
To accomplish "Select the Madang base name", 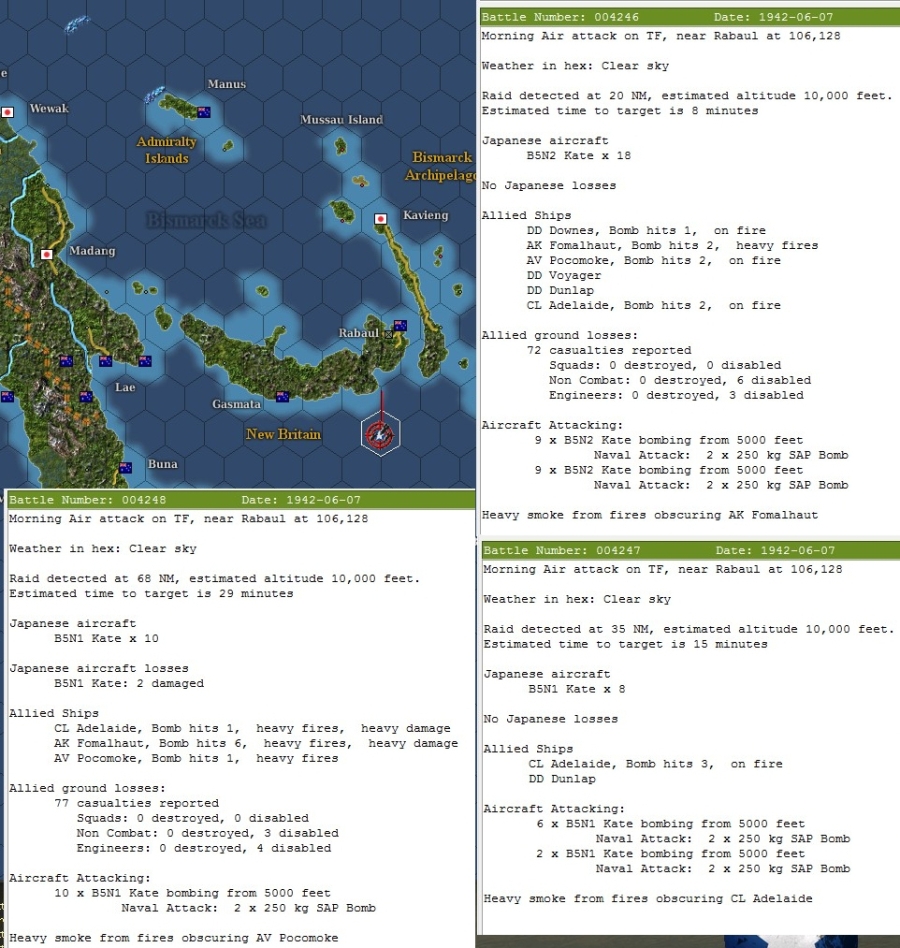I will pos(92,251).
